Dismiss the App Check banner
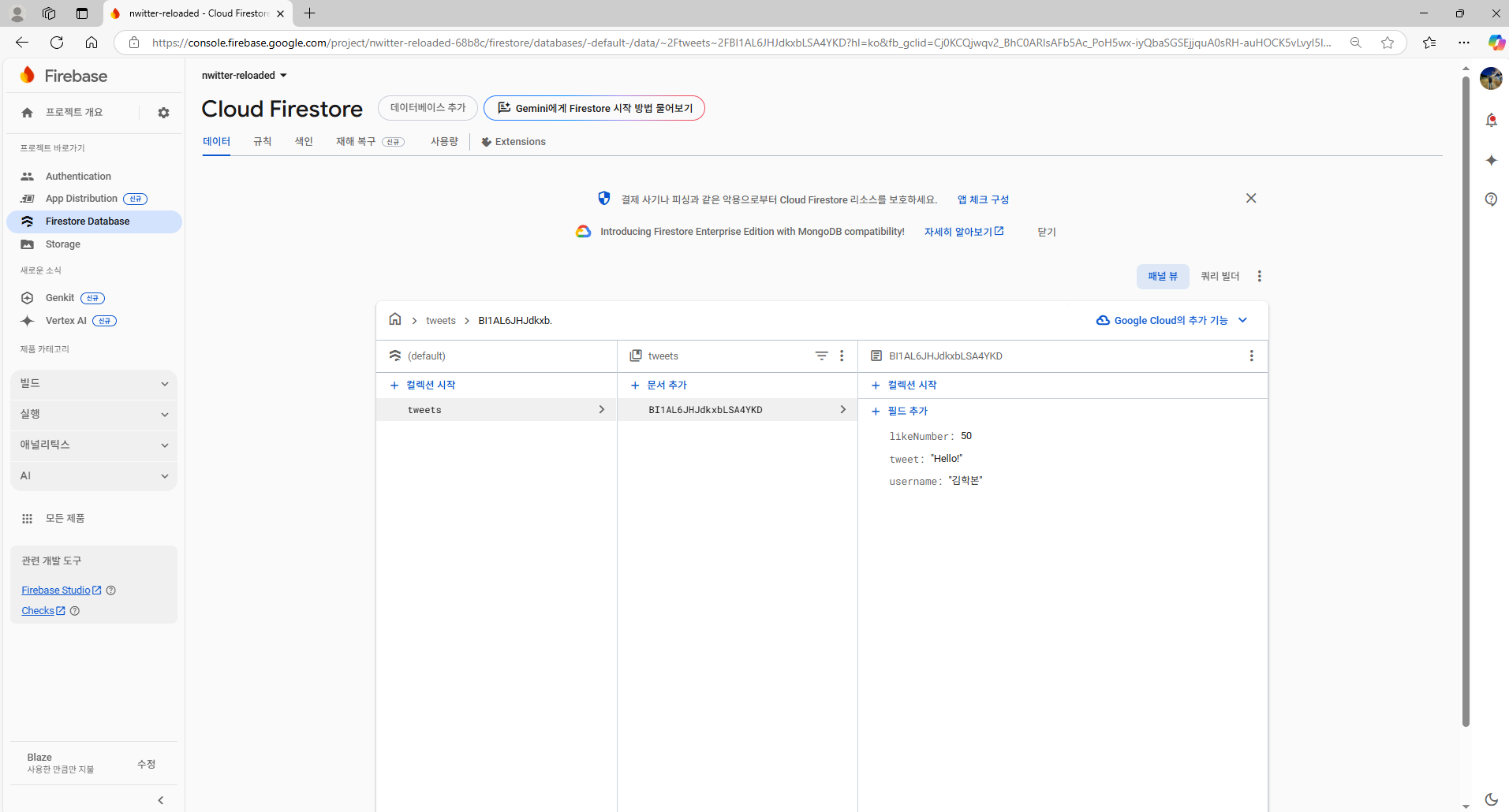 (1251, 198)
